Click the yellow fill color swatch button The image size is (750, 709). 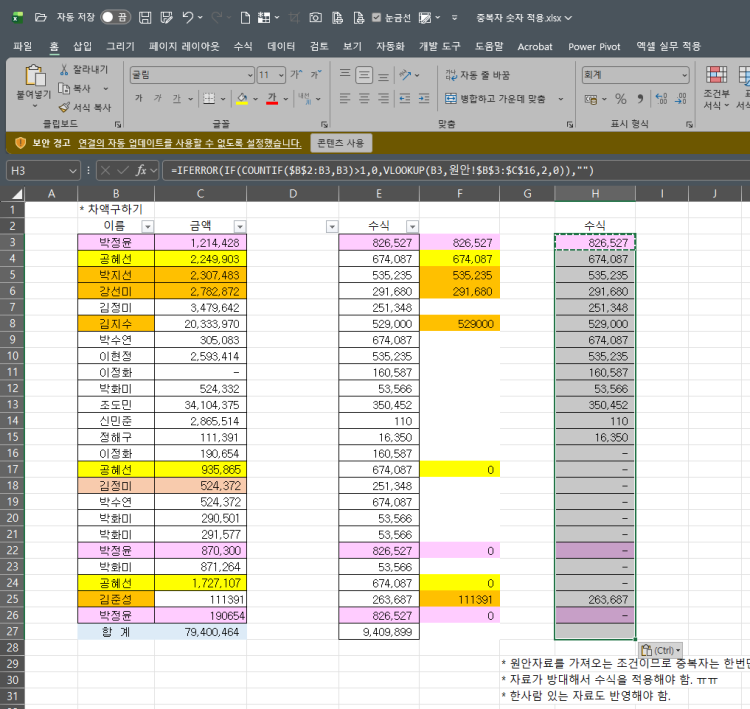(241, 98)
